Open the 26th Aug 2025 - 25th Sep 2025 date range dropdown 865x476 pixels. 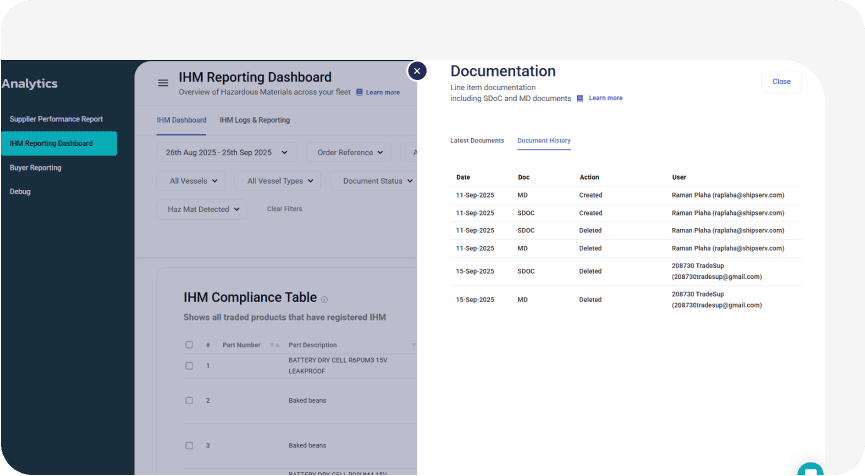point(227,152)
